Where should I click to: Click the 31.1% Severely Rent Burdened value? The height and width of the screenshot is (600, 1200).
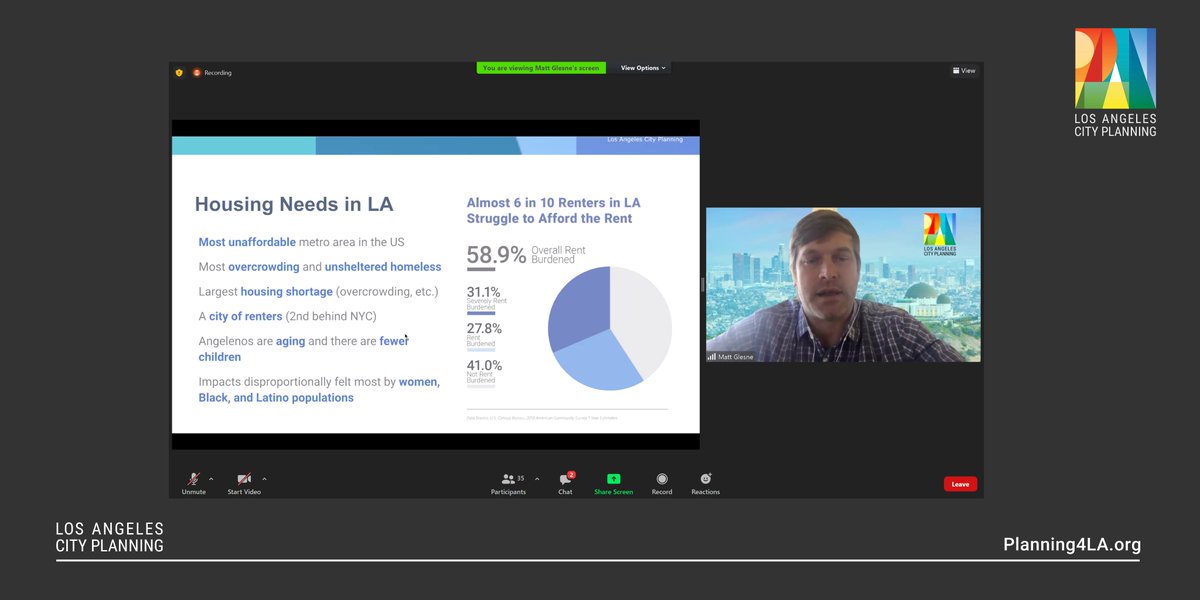tap(483, 292)
